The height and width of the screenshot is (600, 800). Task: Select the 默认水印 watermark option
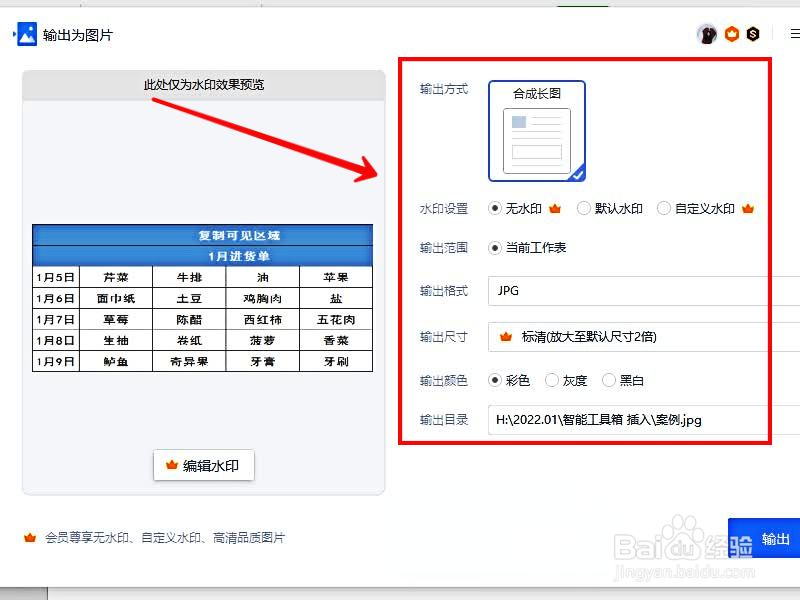coord(583,208)
